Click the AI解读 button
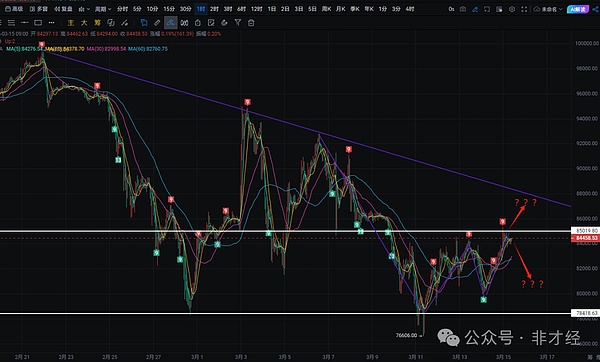This screenshot has width=600, height=362. (x=578, y=9)
